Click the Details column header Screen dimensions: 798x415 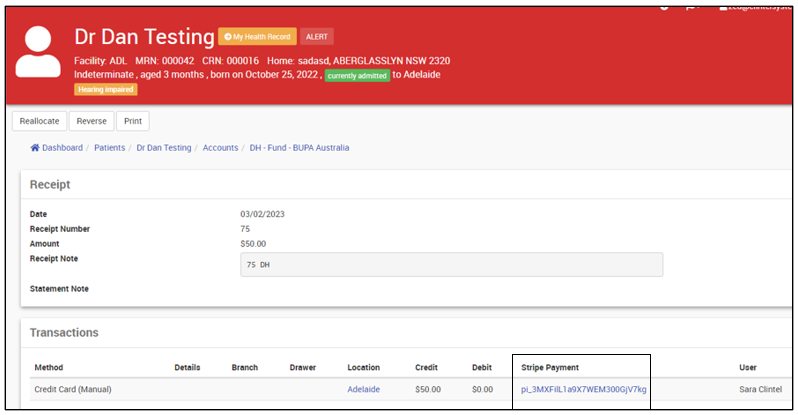187,367
